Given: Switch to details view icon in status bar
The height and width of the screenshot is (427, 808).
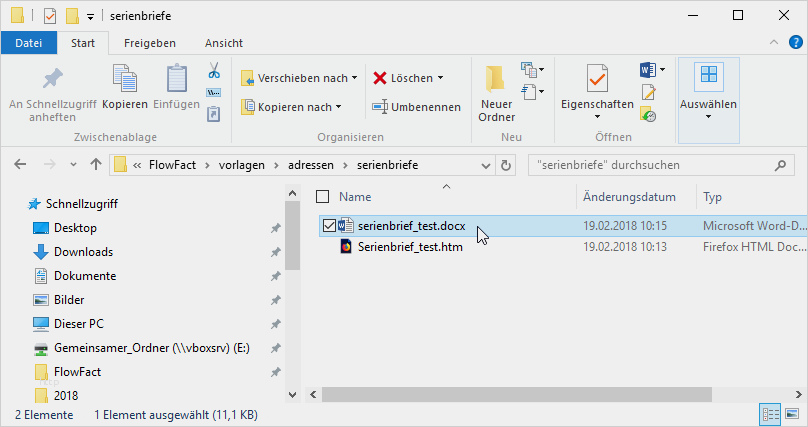Looking at the screenshot, I should 771,414.
